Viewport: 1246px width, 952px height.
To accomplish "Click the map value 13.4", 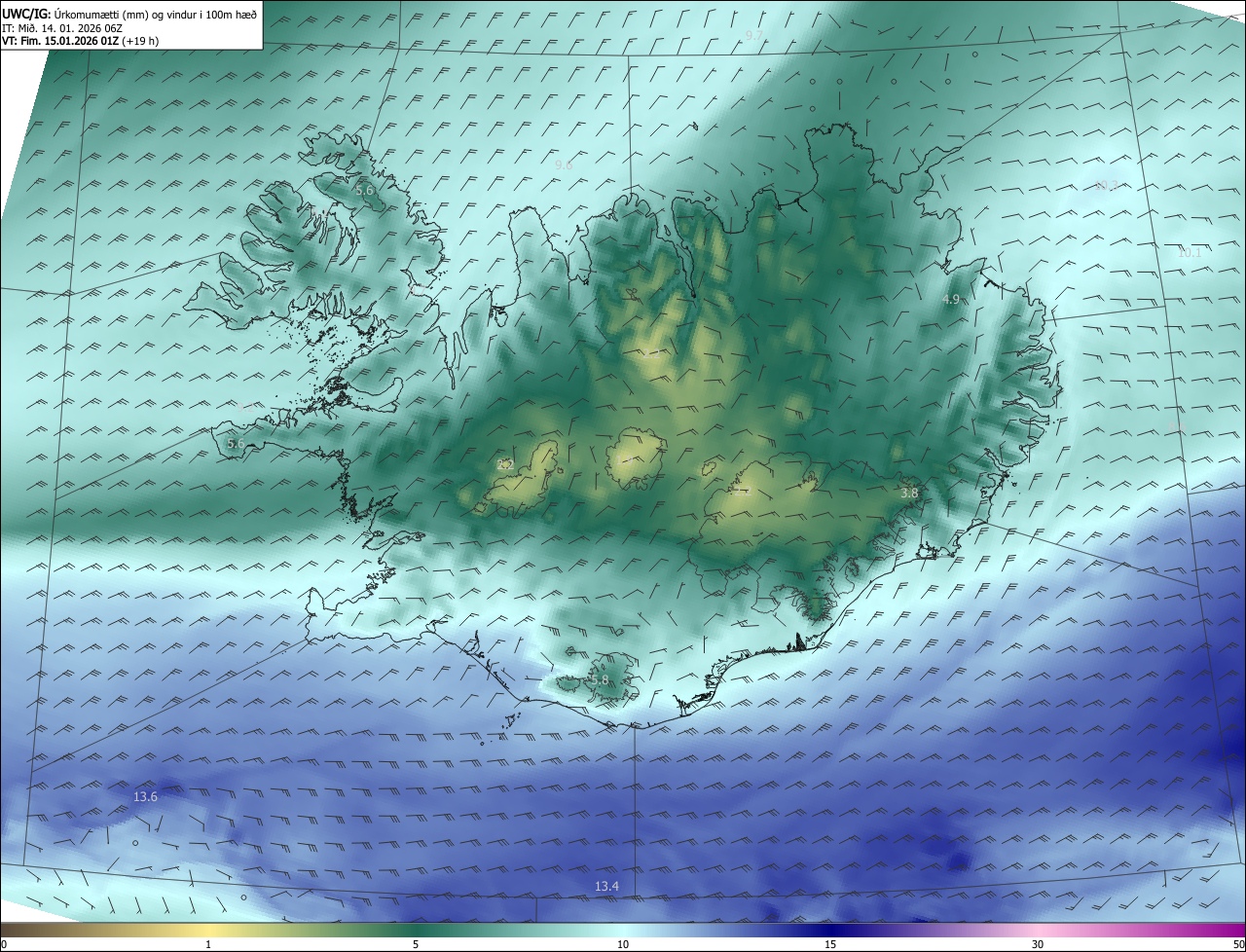I will tap(606, 886).
